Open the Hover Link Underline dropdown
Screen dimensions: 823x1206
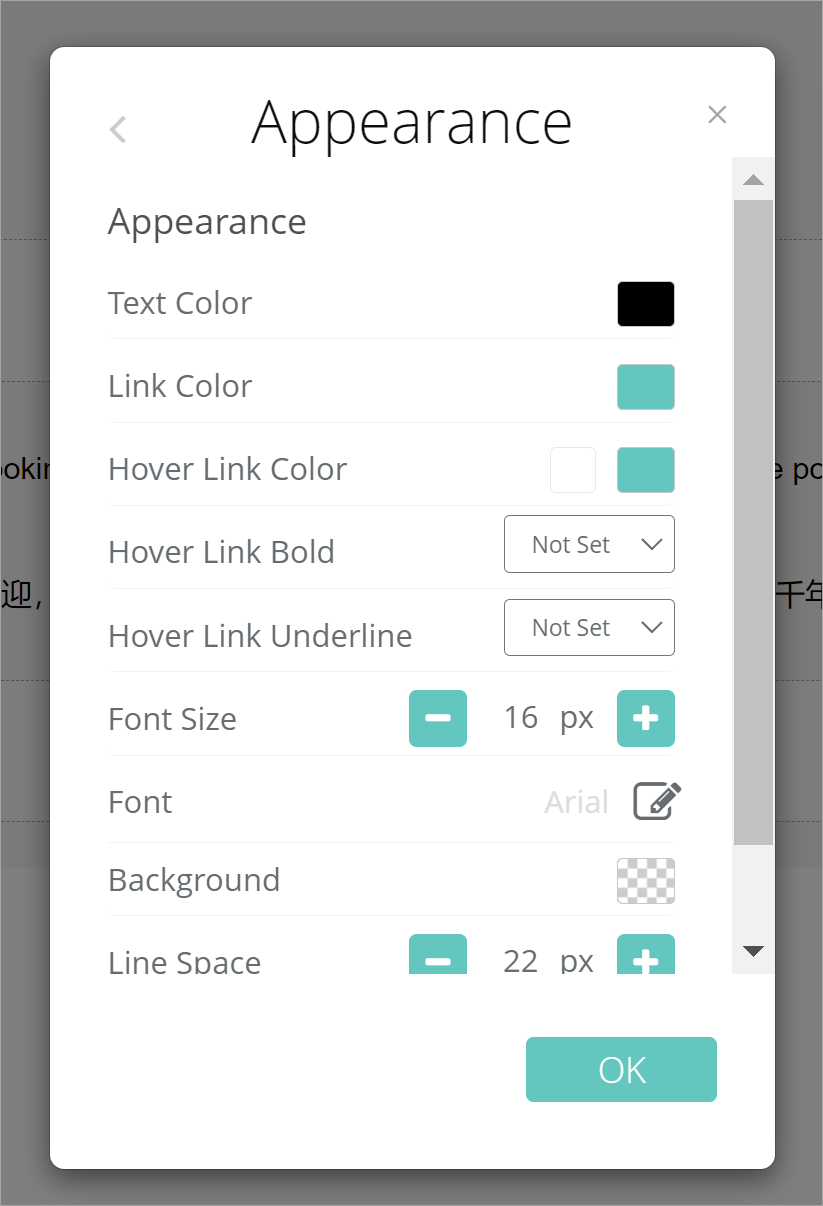589,627
